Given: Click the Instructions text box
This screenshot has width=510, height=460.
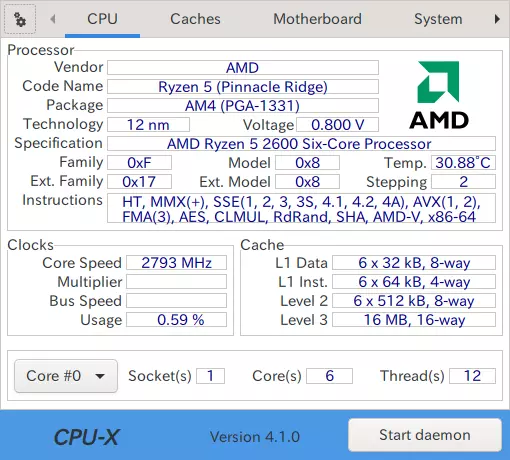Looking at the screenshot, I should coord(301,208).
